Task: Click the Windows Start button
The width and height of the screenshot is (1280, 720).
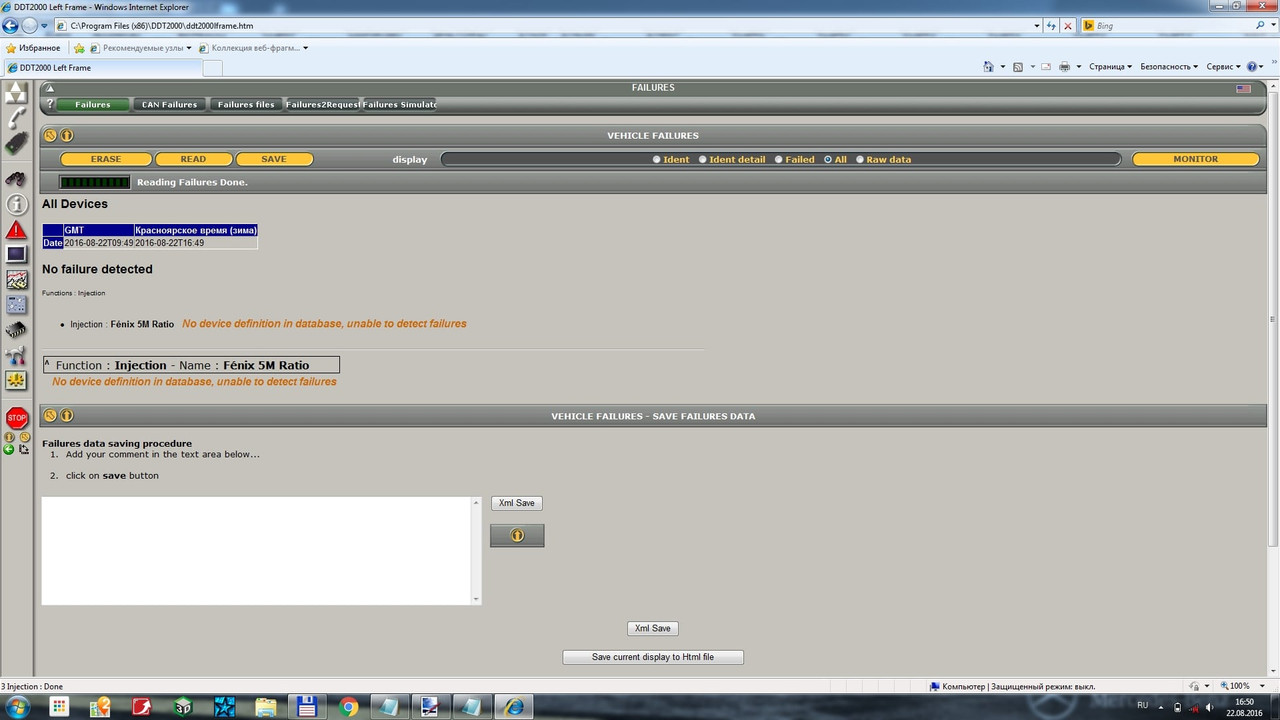Action: click(19, 707)
